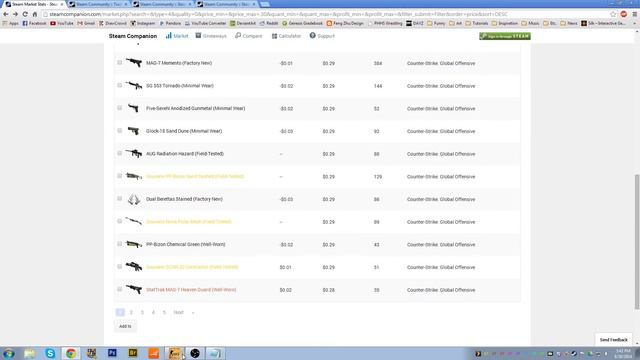Image resolution: width=640 pixels, height=360 pixels.
Task: Click the green Sign in through Steam button
Action: [505, 36]
